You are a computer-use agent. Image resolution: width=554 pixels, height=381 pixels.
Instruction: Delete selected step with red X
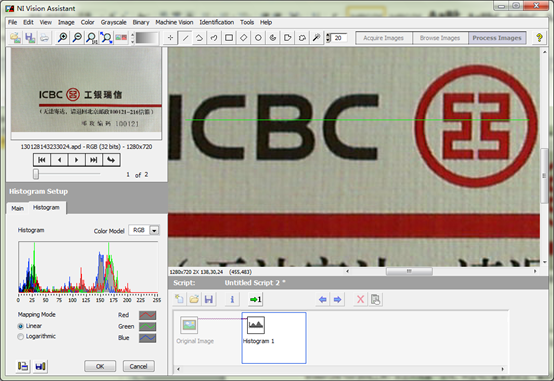click(x=360, y=300)
